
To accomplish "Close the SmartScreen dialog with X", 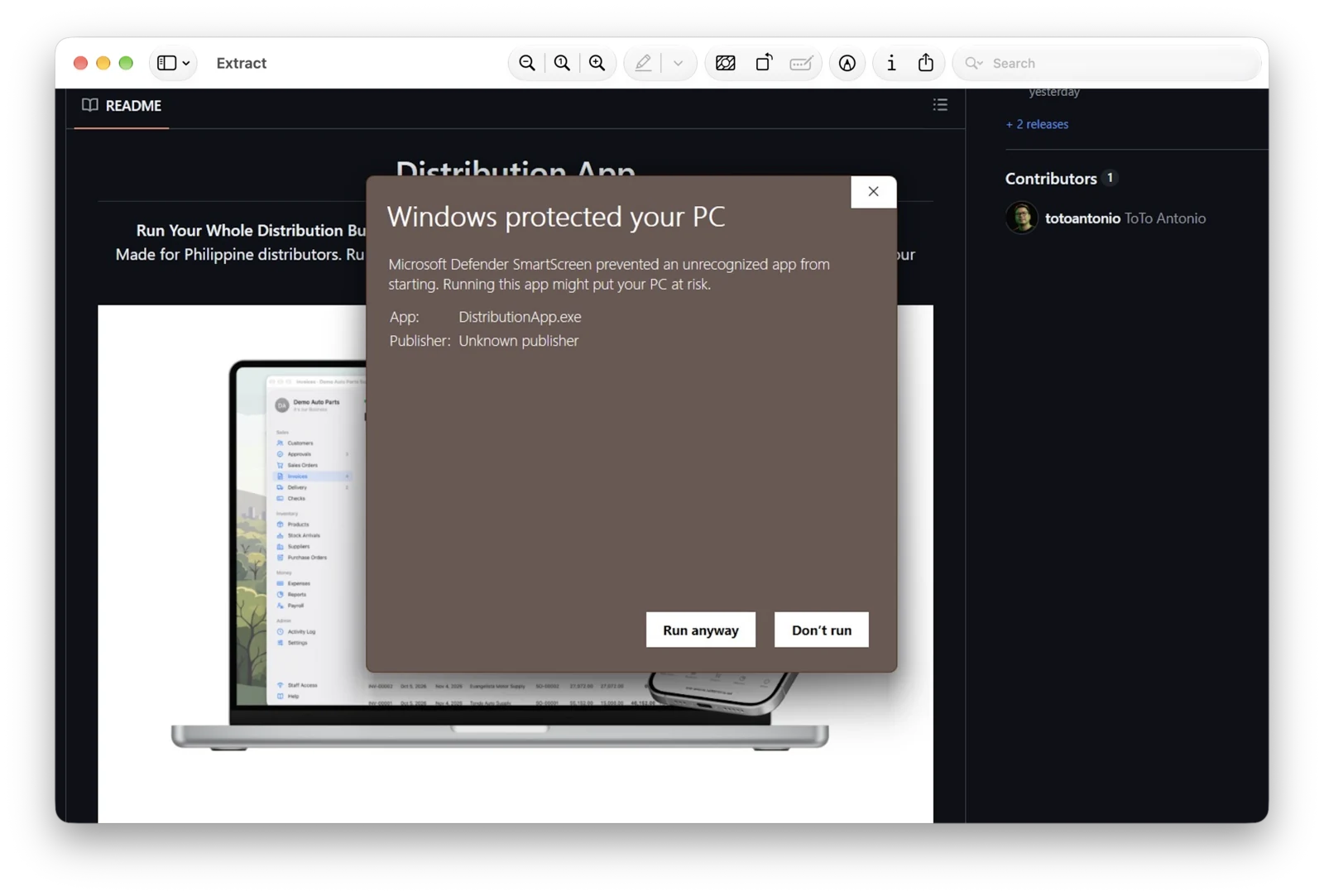I will coord(873,192).
